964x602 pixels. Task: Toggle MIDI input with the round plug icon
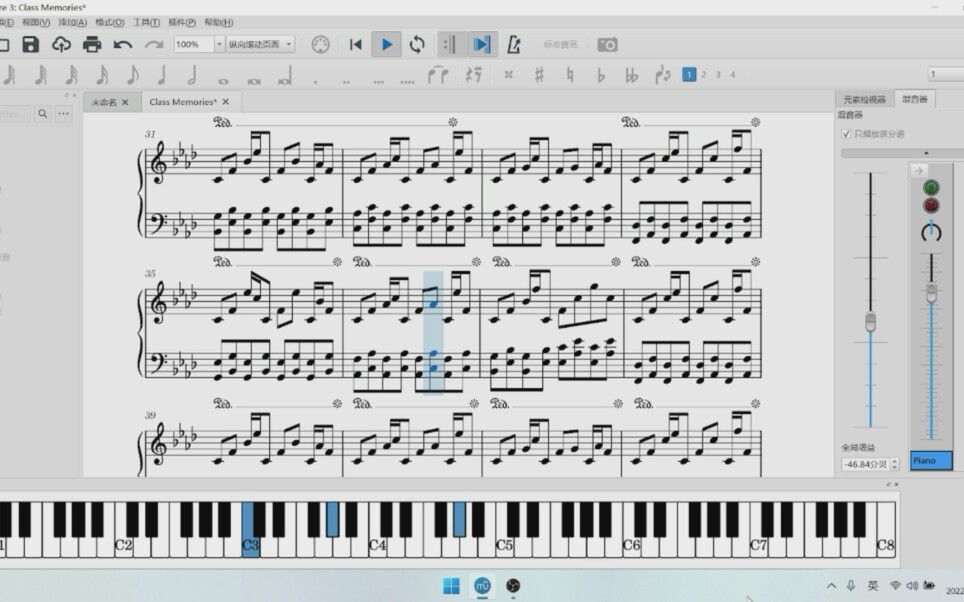point(320,44)
